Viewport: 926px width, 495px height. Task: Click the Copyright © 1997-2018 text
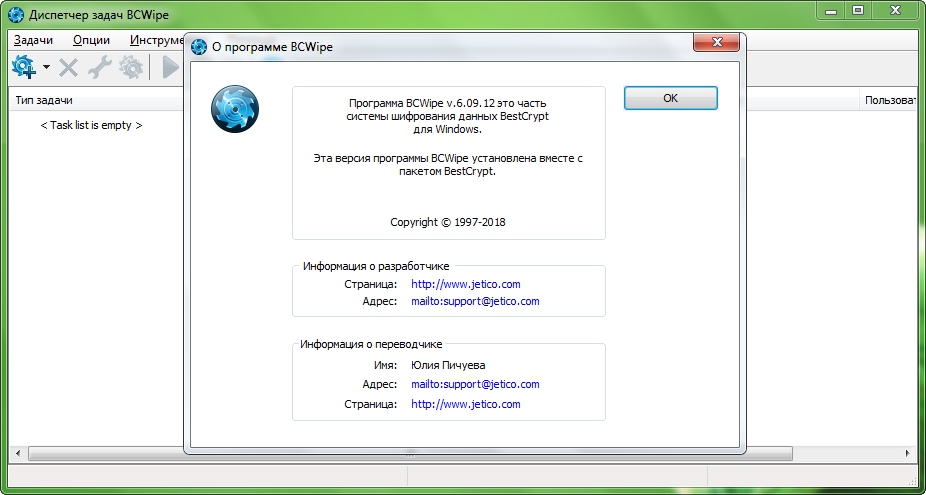448,223
